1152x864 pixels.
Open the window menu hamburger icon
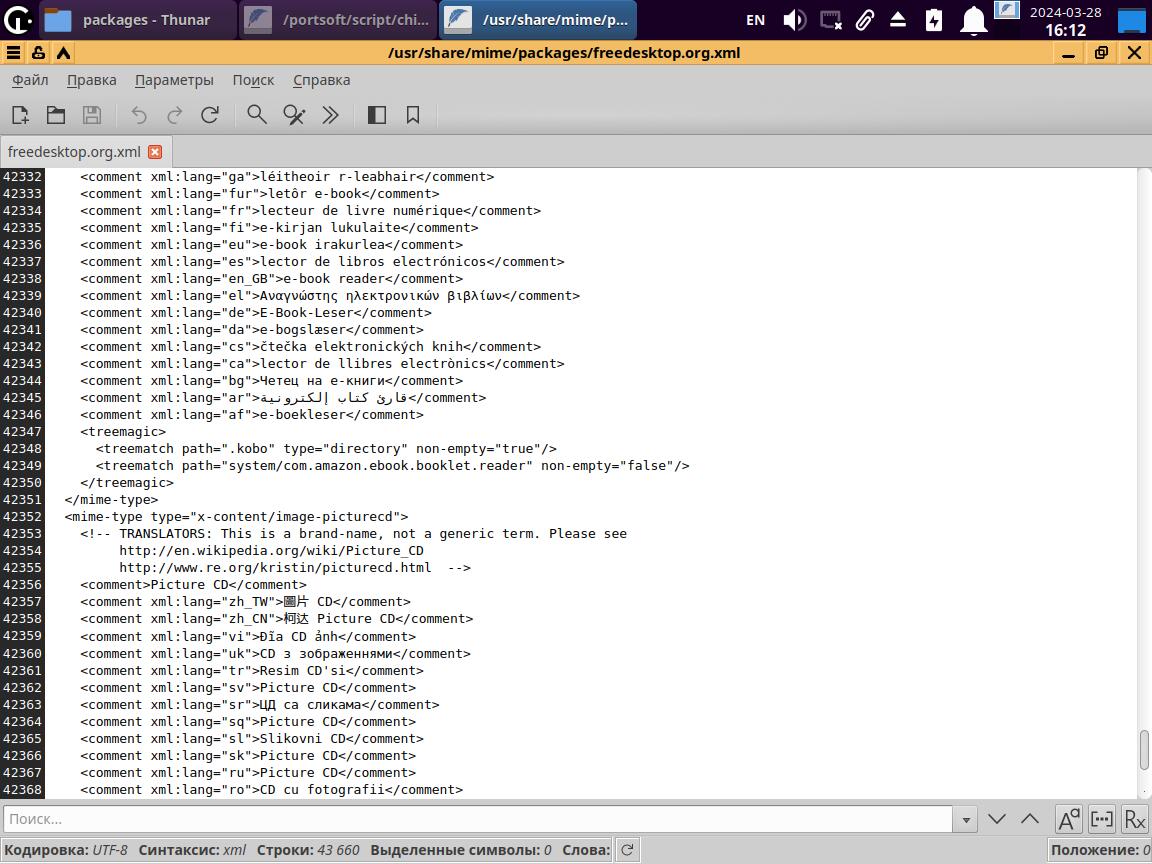(x=13, y=53)
